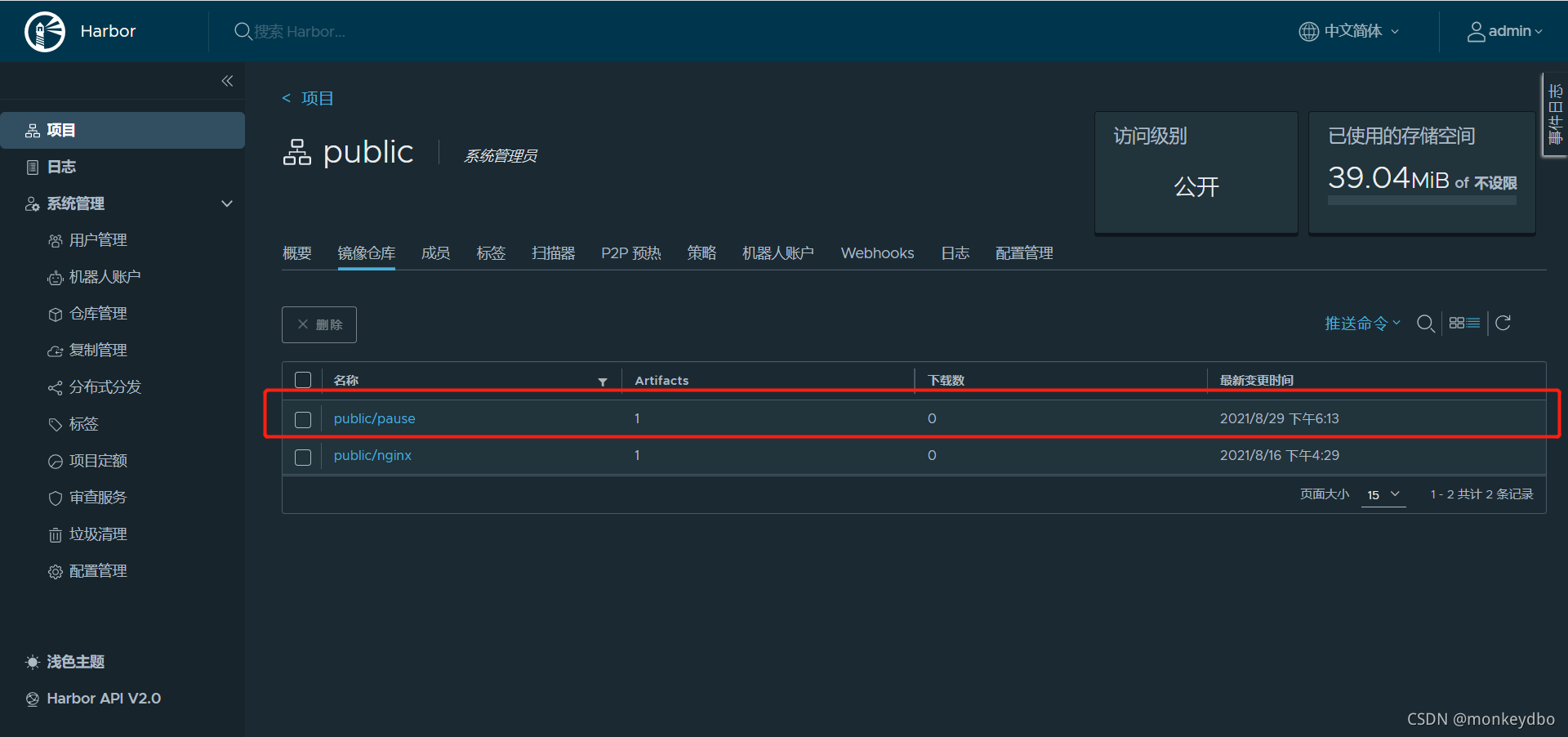Click the 机器人账户 robot icon in sidebar

point(55,278)
